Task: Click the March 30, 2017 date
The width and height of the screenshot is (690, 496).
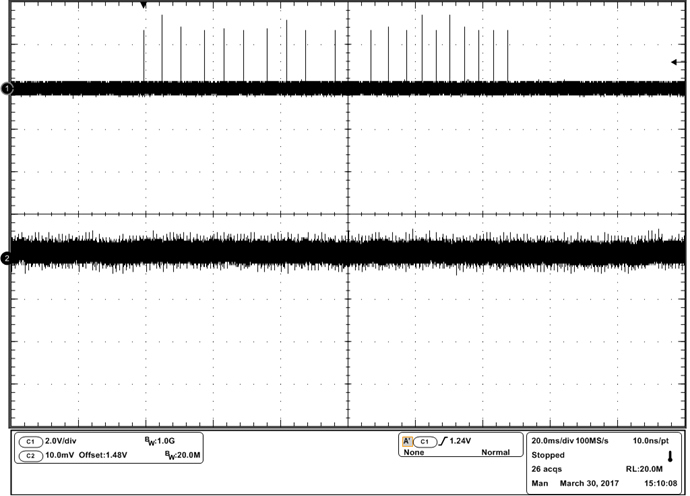Action: click(x=589, y=483)
